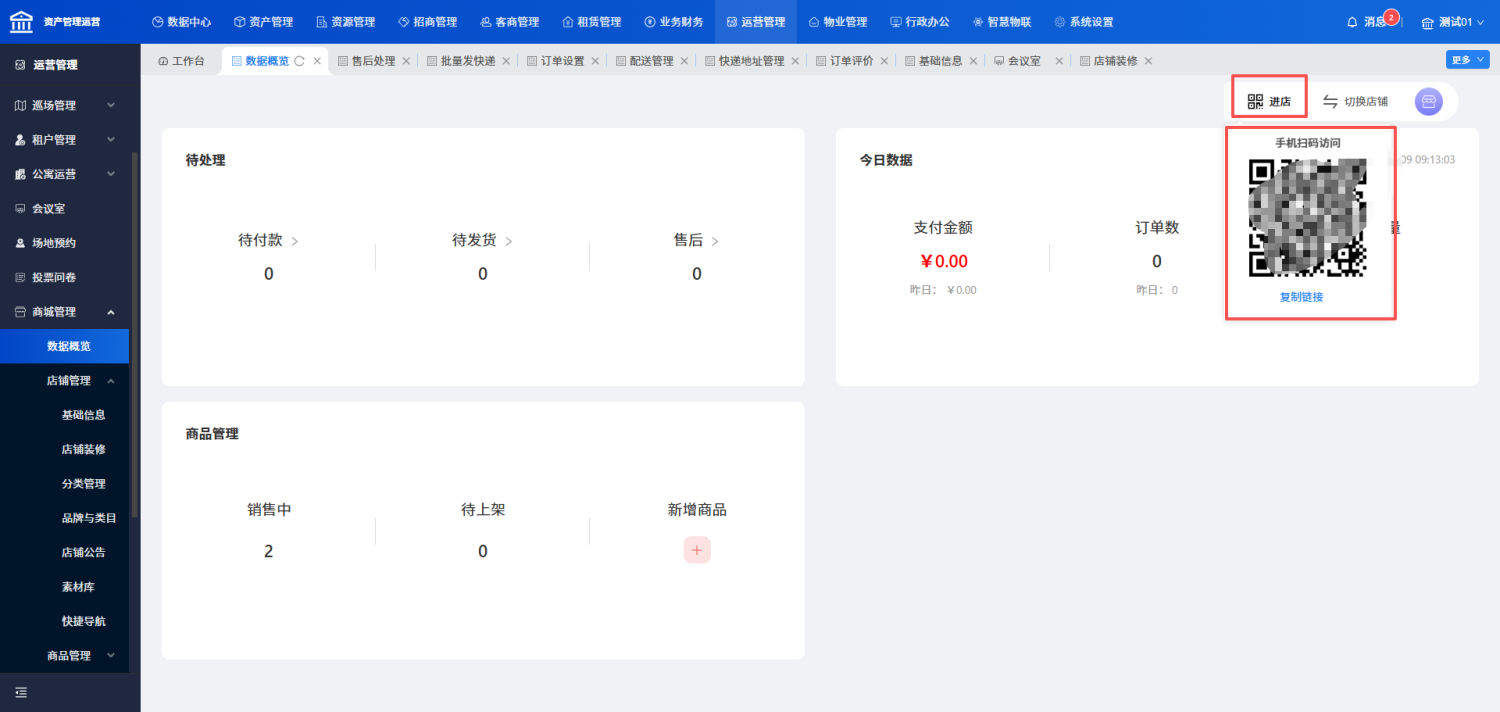Close the 售后处理 tab
The width and height of the screenshot is (1500, 712).
[x=406, y=61]
